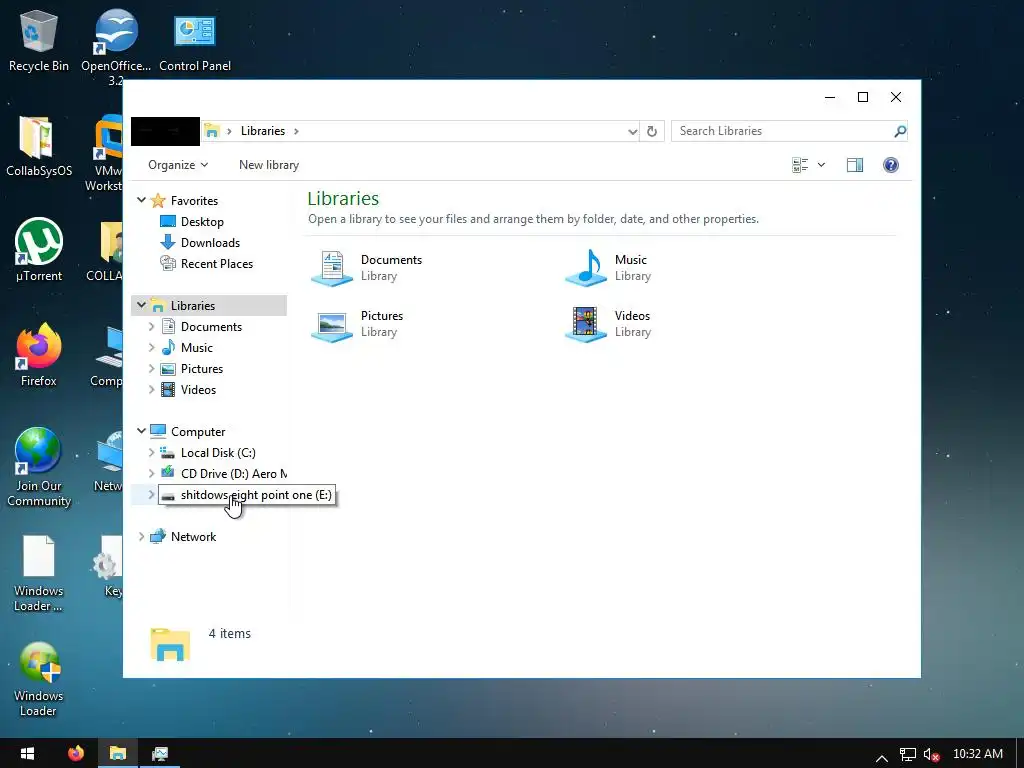Expand Videos node in navigation tree
Viewport: 1024px width, 768px height.
pos(152,389)
